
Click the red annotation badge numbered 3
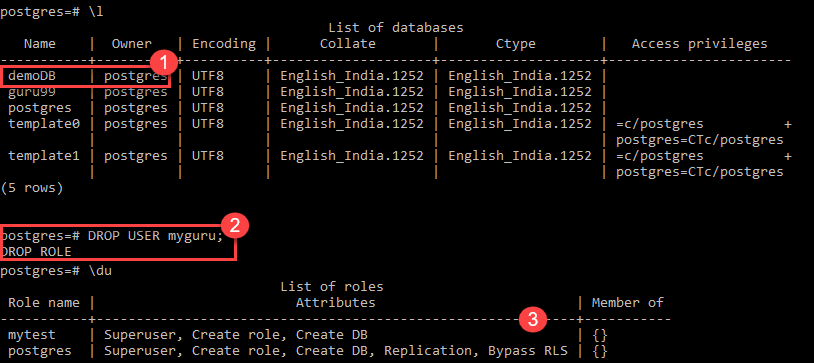[x=534, y=318]
